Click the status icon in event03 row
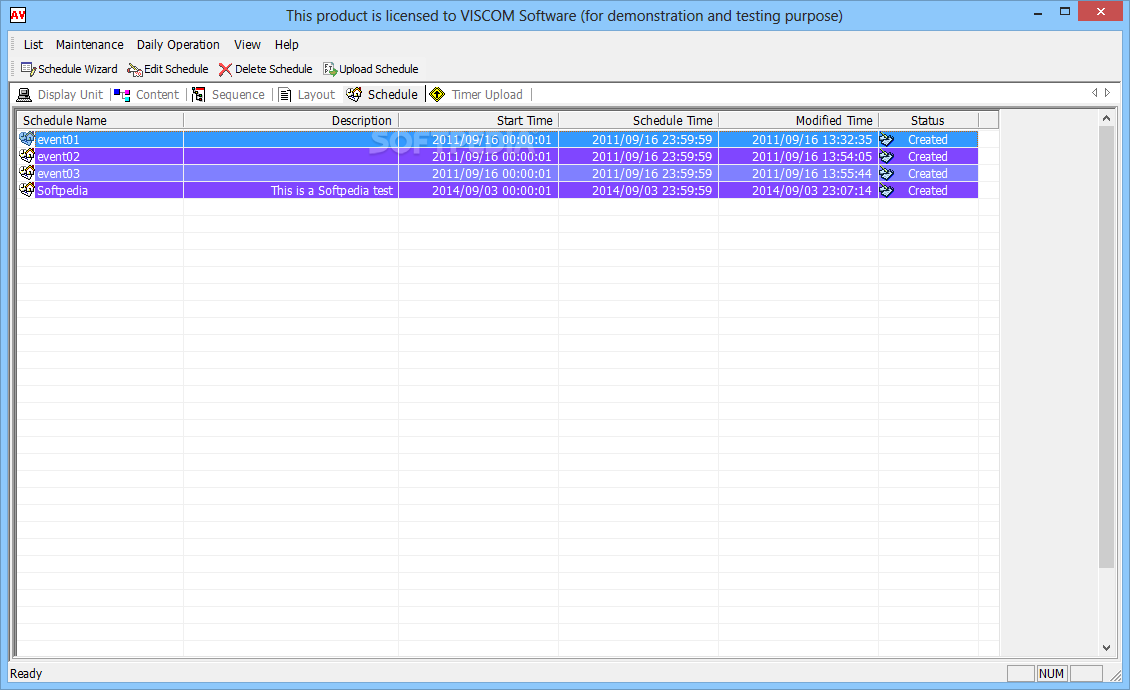This screenshot has height=690, width=1130. (886, 174)
